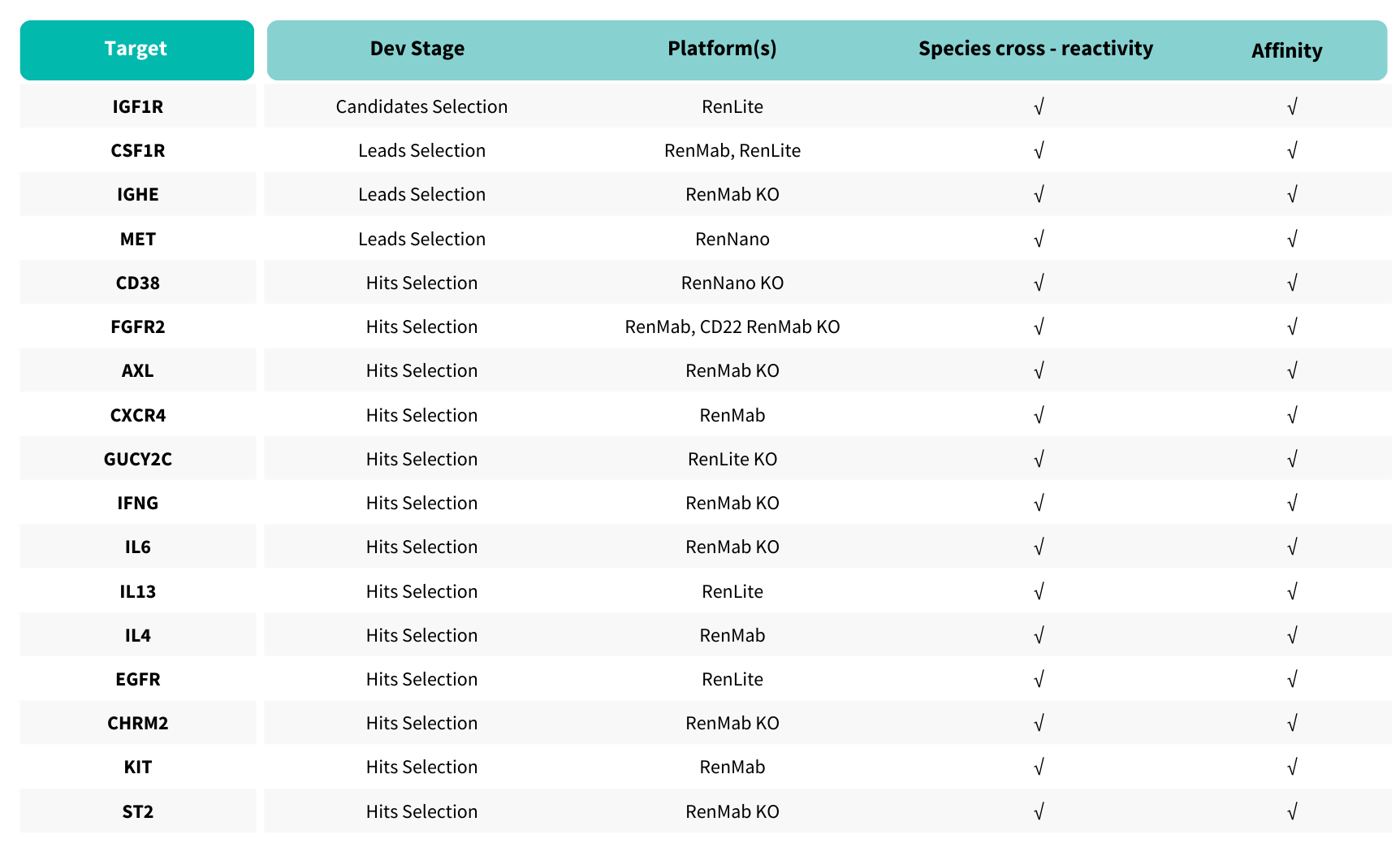
Task: Click the KIT affinity checkmark
Action: click(1292, 767)
